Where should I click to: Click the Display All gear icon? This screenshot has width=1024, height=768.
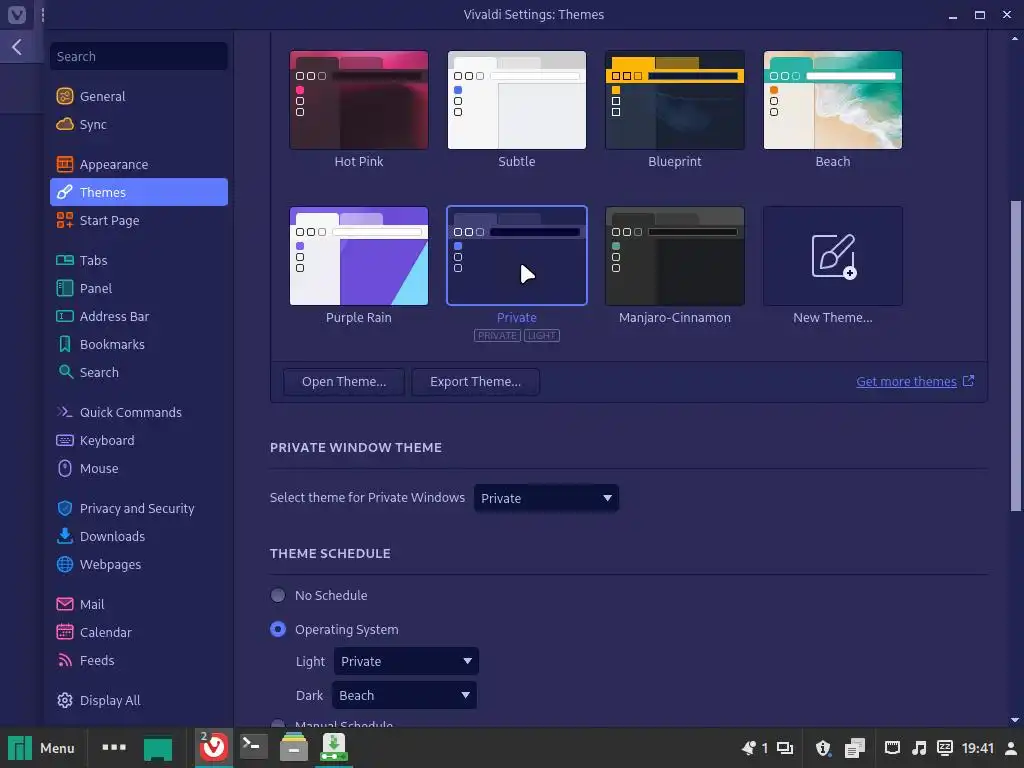65,701
